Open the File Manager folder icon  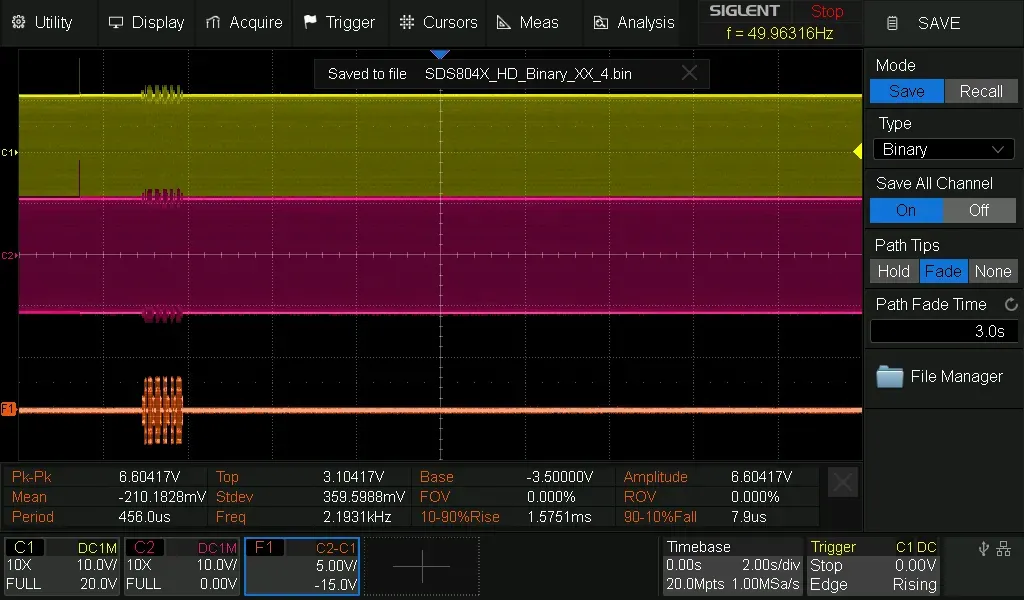tap(889, 376)
